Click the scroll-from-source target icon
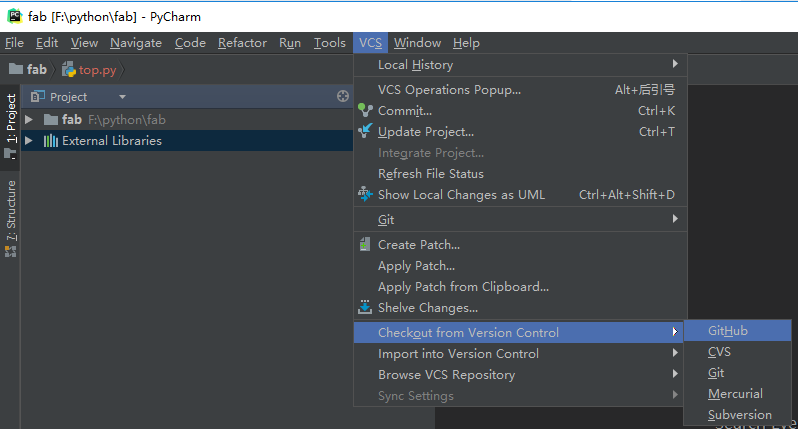The image size is (798, 429). point(343,96)
